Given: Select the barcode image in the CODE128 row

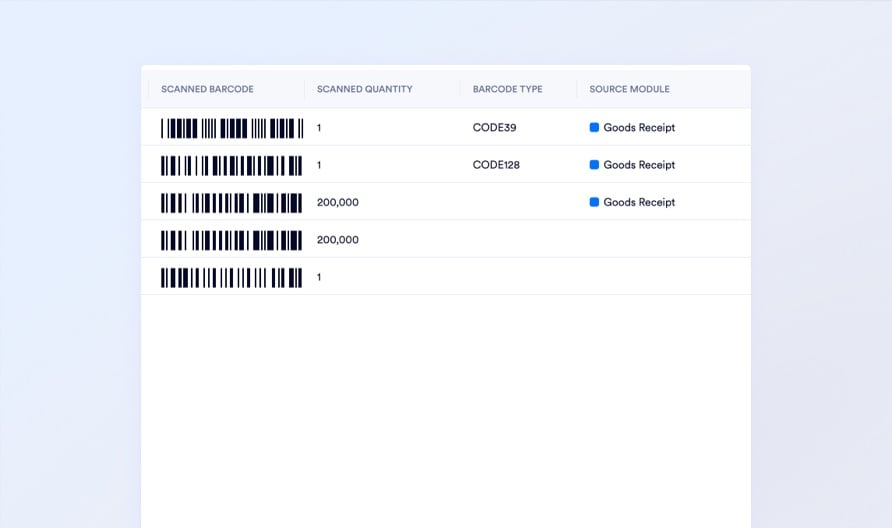Looking at the screenshot, I should pos(232,166).
